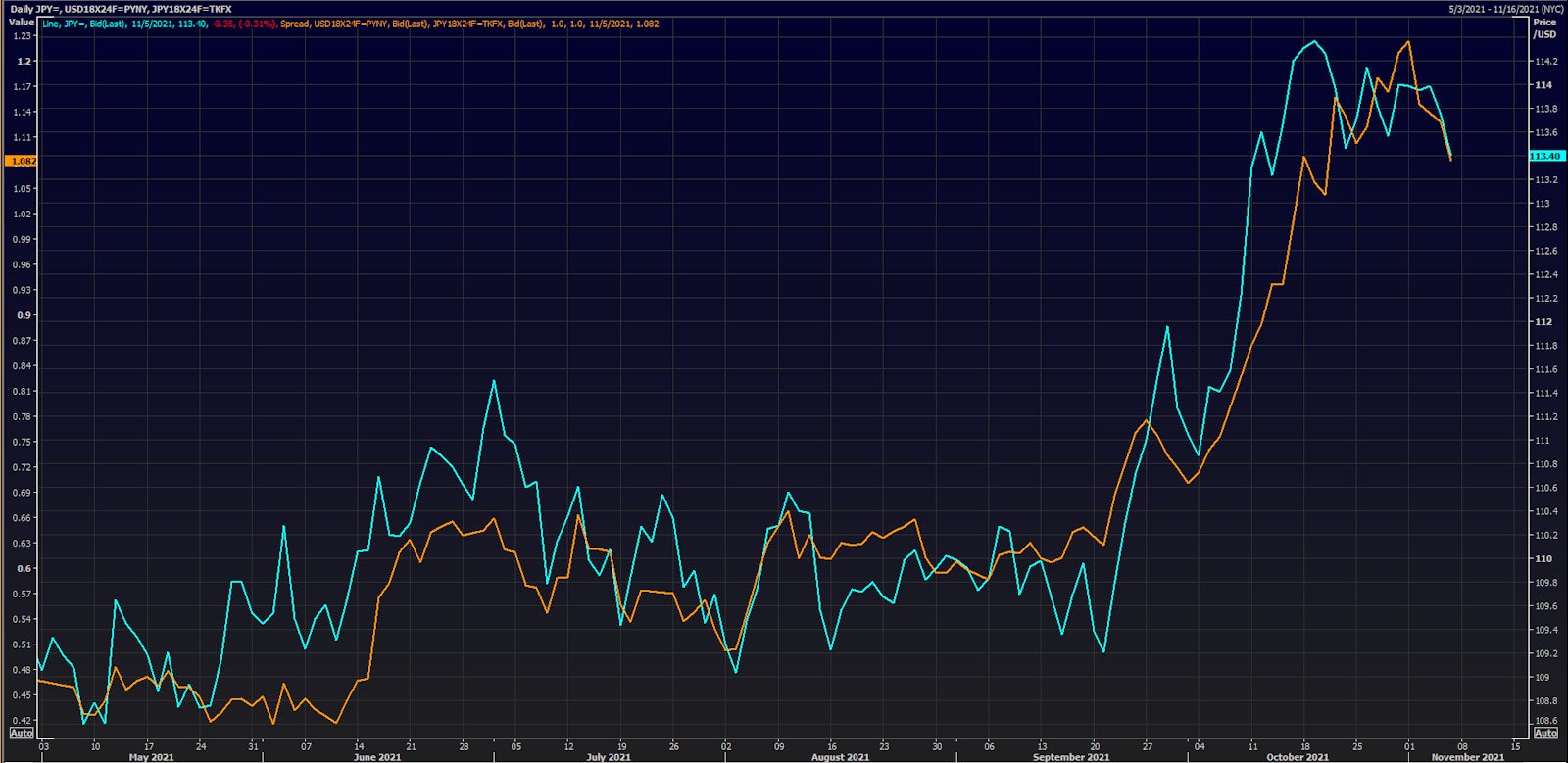Click the 'September 2021' month label
This screenshot has height=763, width=1568.
point(1071,757)
